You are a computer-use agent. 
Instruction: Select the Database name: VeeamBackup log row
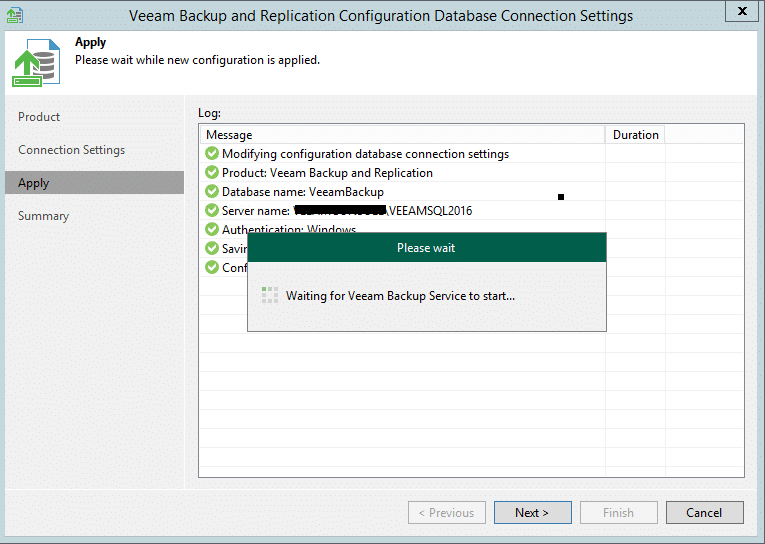tap(302, 191)
